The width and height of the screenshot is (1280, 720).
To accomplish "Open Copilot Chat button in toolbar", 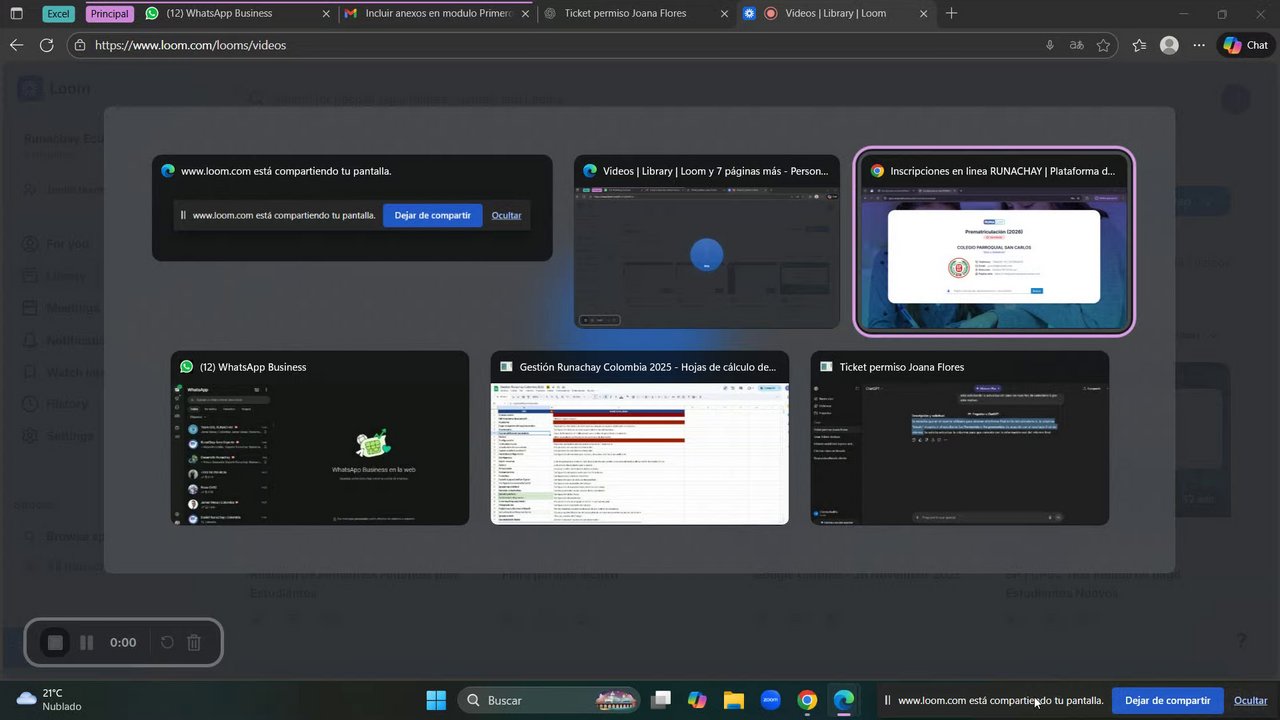I will 1245,45.
